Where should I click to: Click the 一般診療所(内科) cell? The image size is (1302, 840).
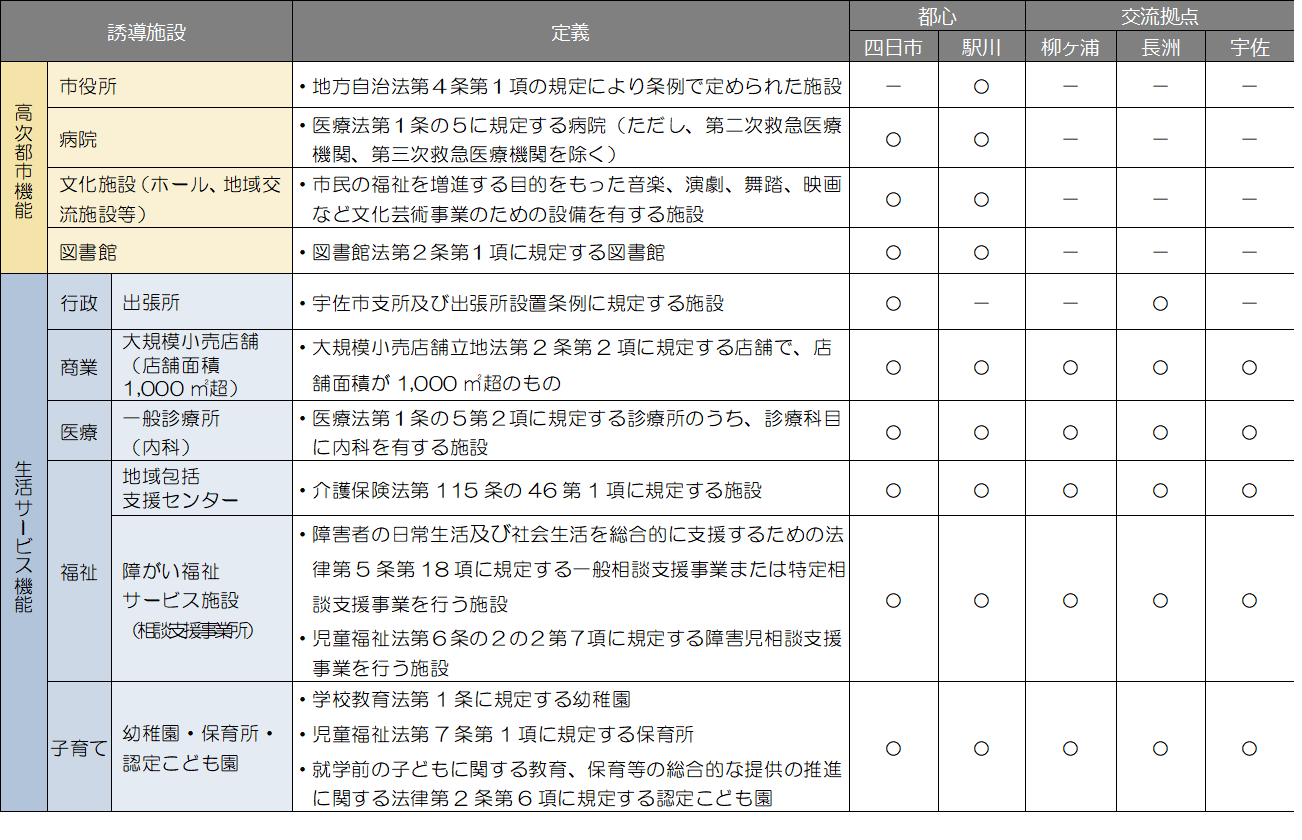(x=202, y=432)
